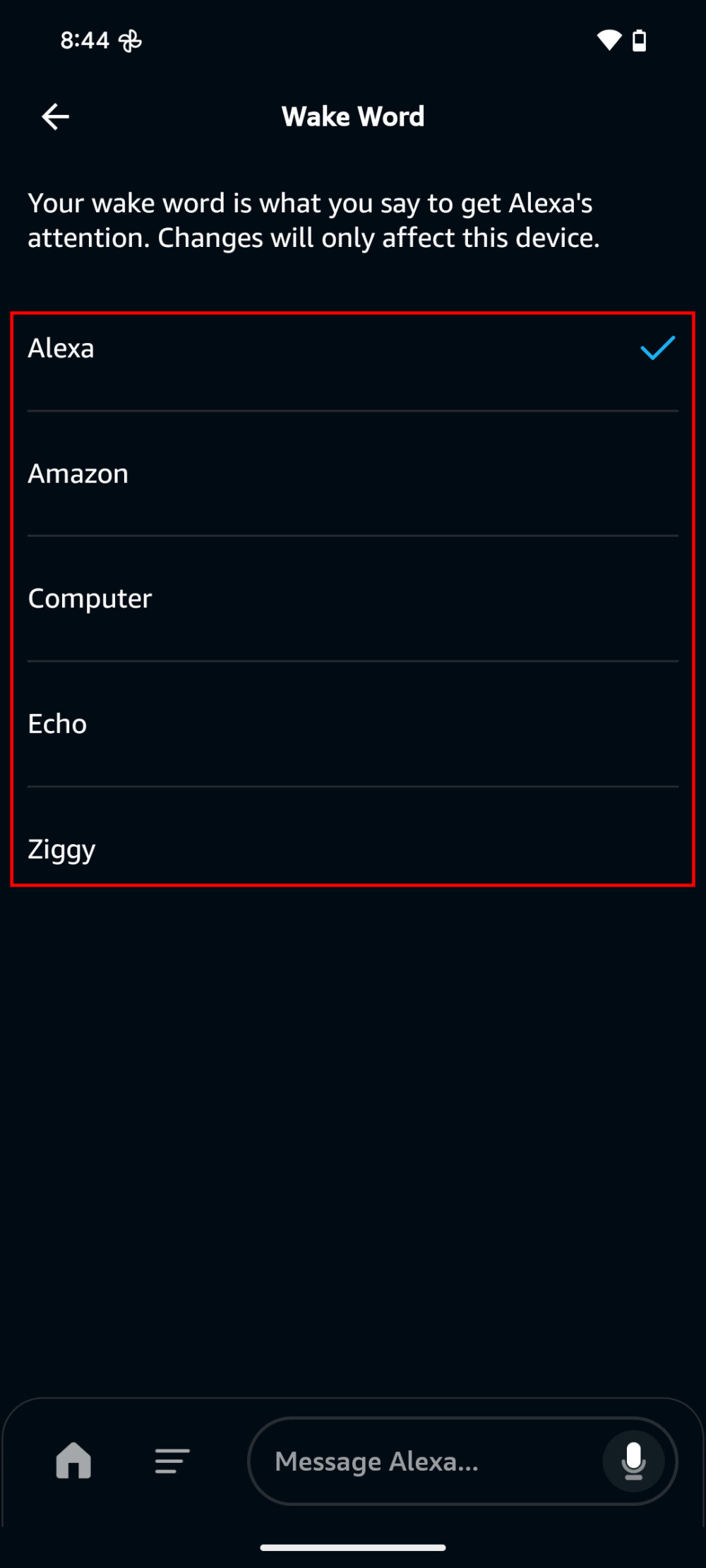Tap the Wi-Fi icon in the status bar

(609, 40)
